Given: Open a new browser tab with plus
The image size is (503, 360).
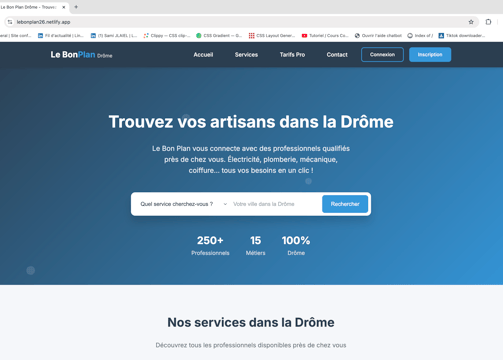Looking at the screenshot, I should pos(76,7).
